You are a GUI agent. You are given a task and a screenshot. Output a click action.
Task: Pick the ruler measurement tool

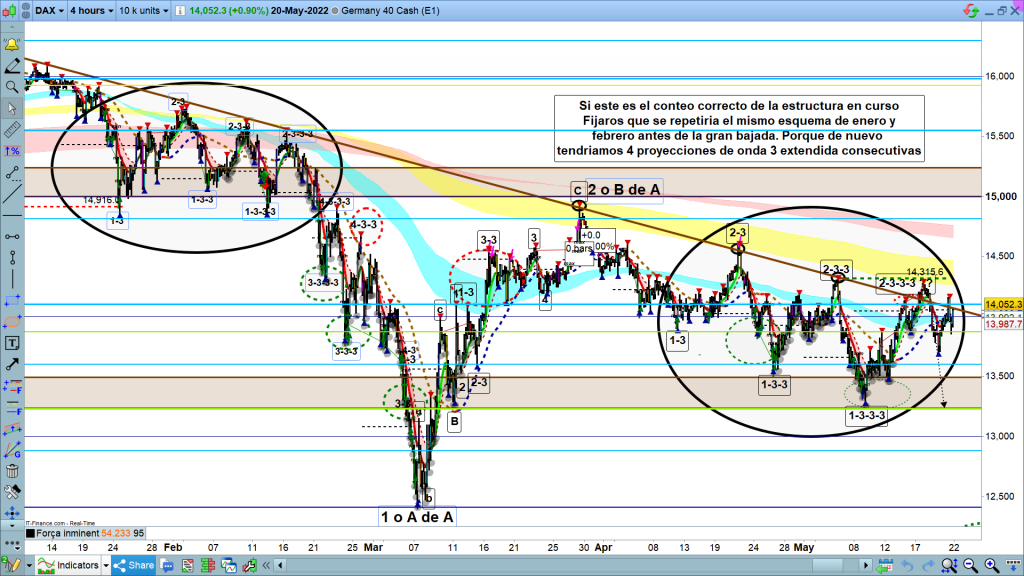[x=13, y=129]
